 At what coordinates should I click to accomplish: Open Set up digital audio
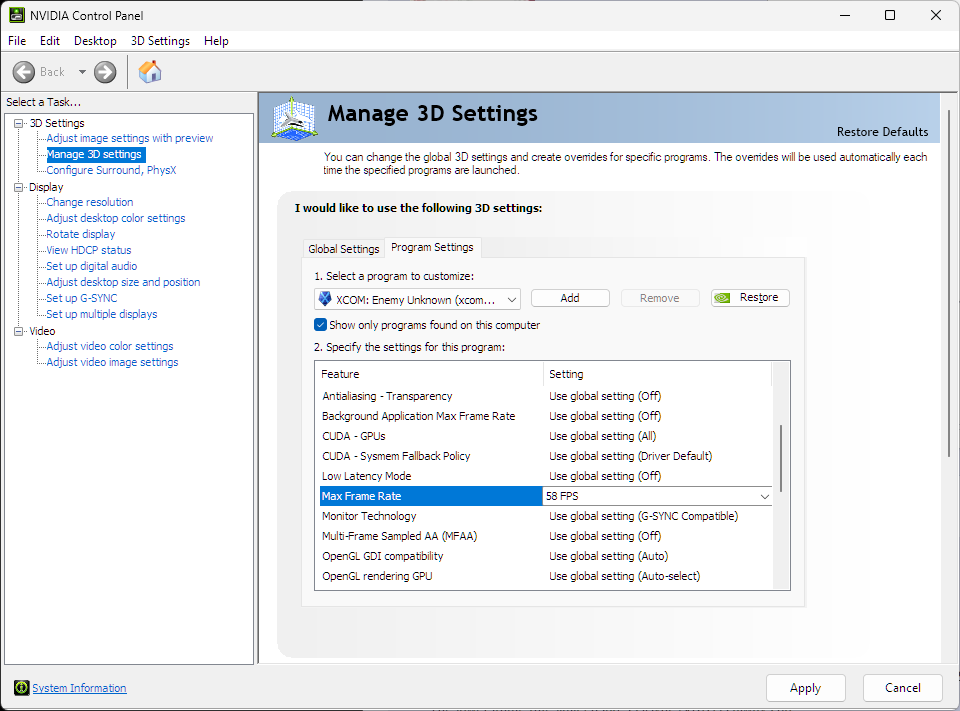tap(92, 266)
